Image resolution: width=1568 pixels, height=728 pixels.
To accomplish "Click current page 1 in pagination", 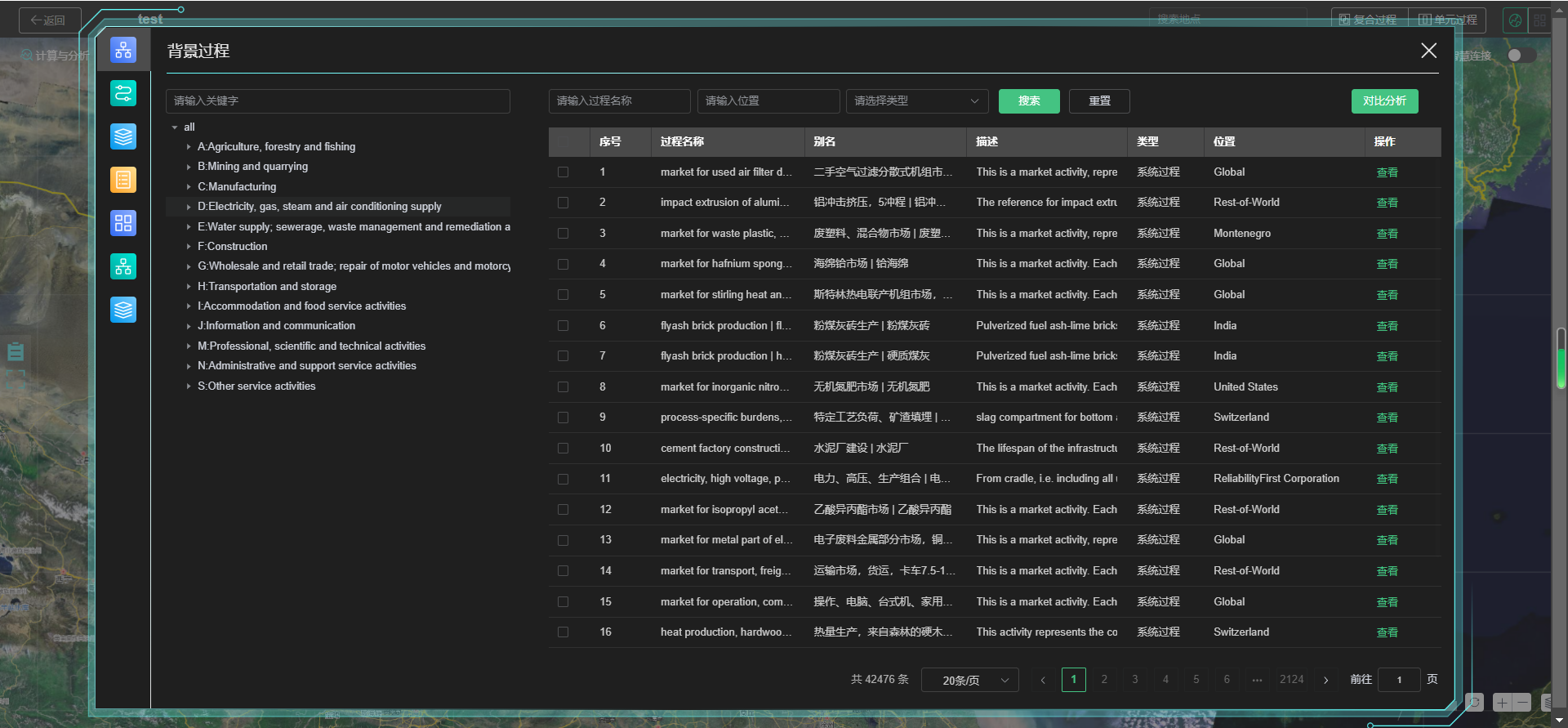I will [1074, 680].
